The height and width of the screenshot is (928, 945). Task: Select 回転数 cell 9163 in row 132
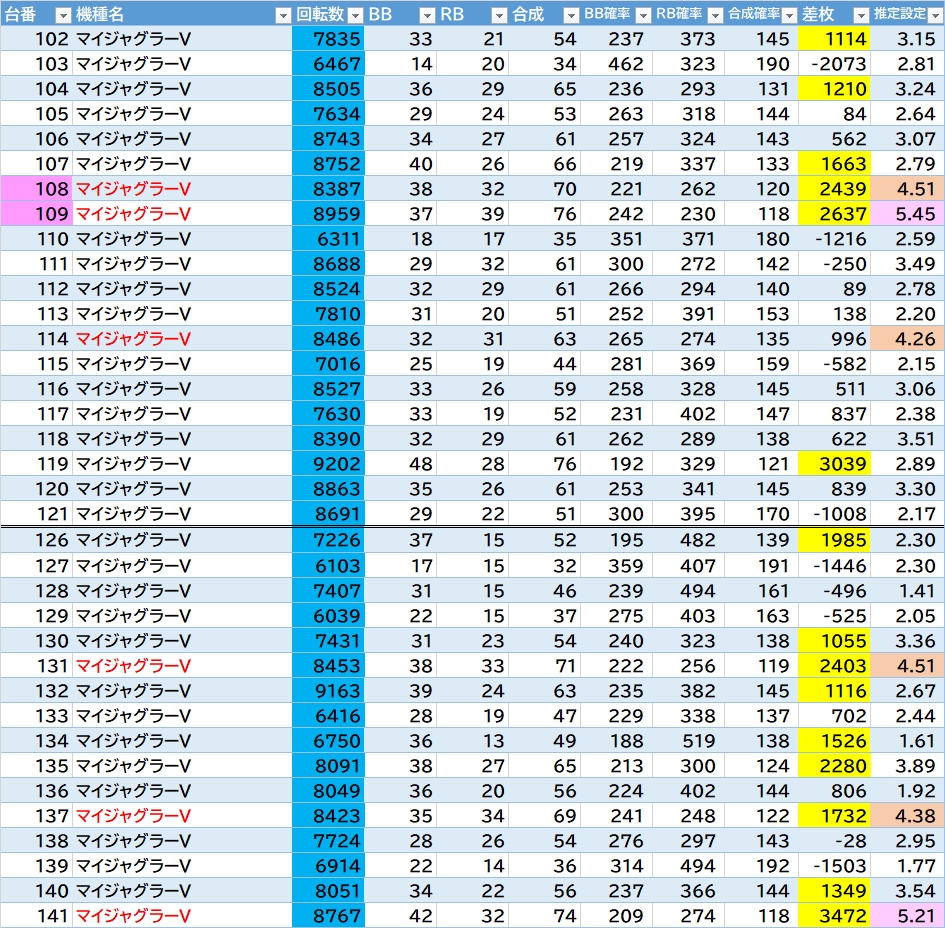click(x=328, y=691)
